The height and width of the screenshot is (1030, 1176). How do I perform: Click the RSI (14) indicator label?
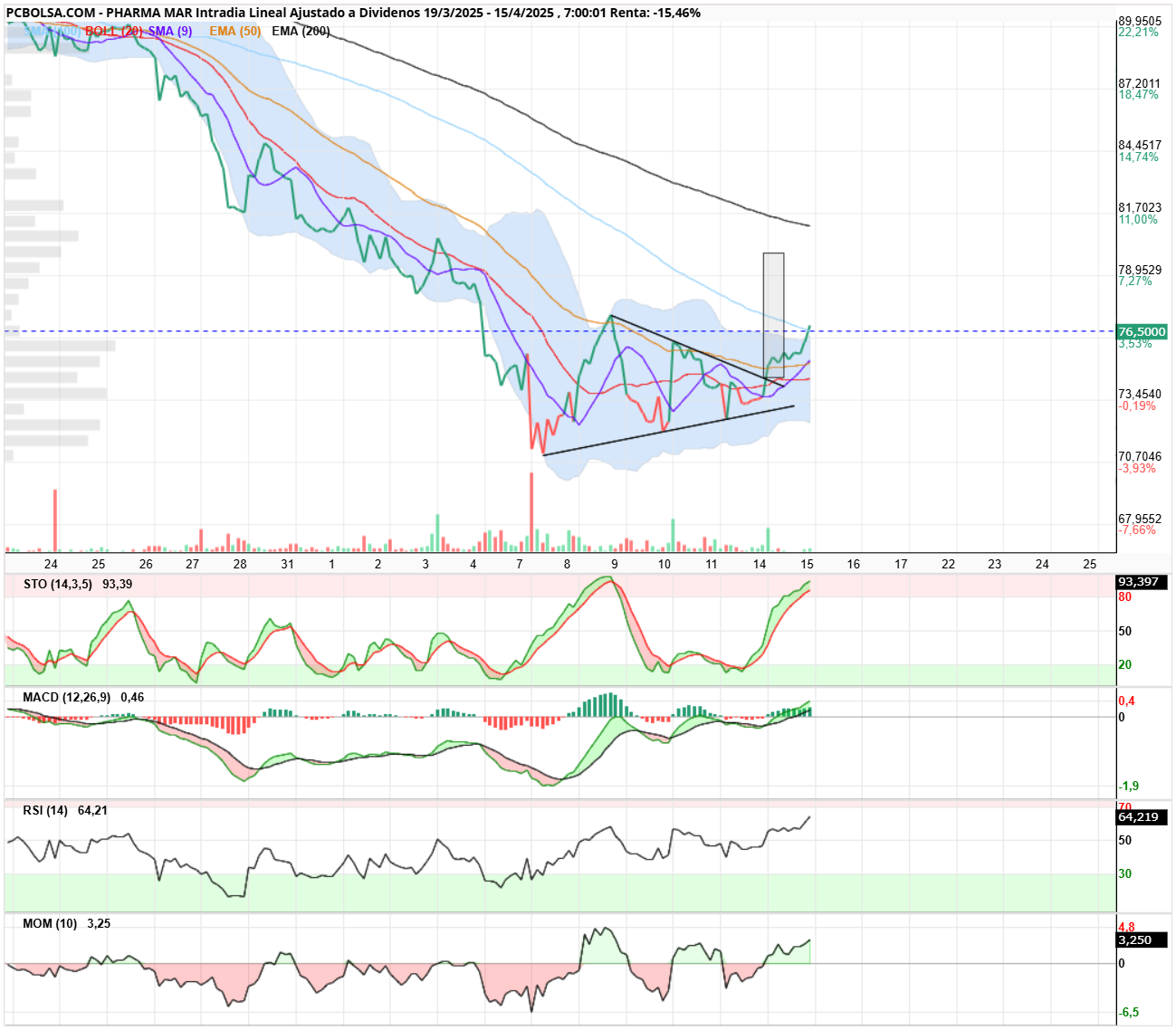tap(45, 810)
